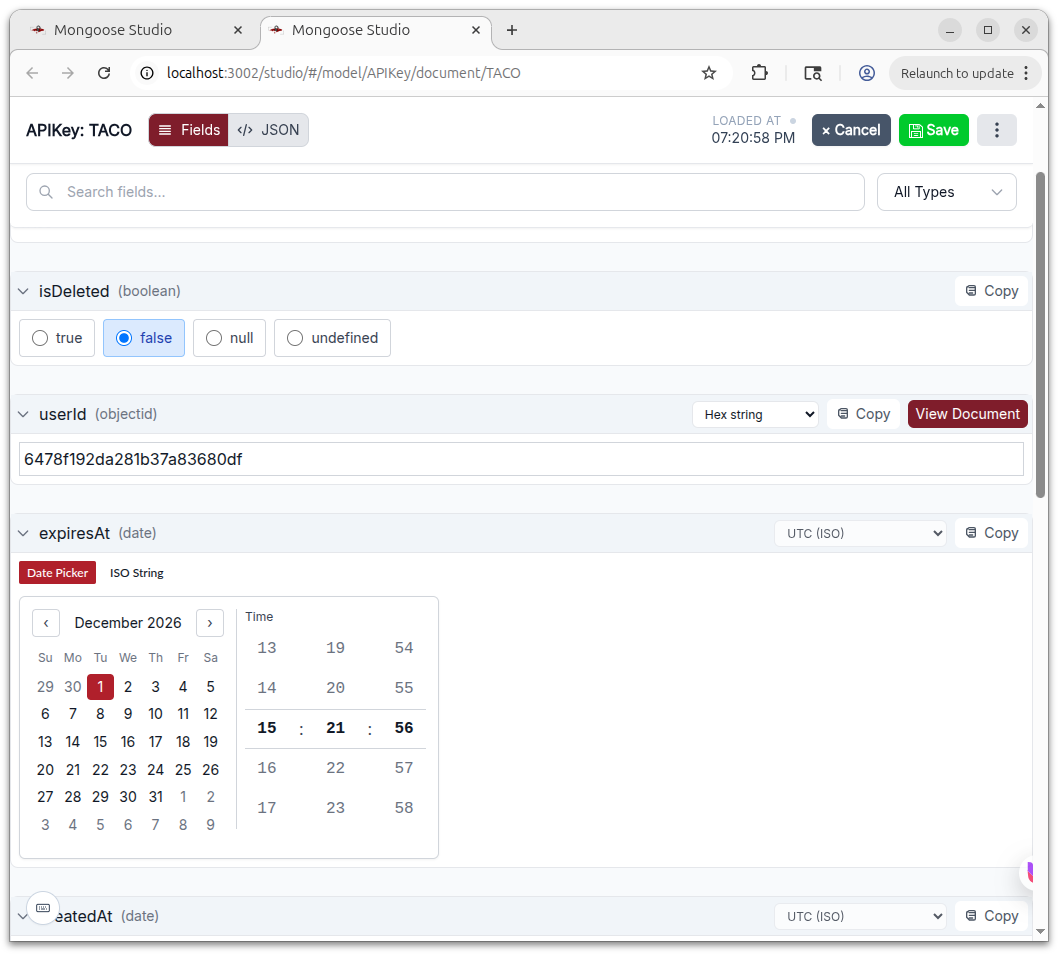
Task: Go to next month in date picker
Action: [210, 623]
